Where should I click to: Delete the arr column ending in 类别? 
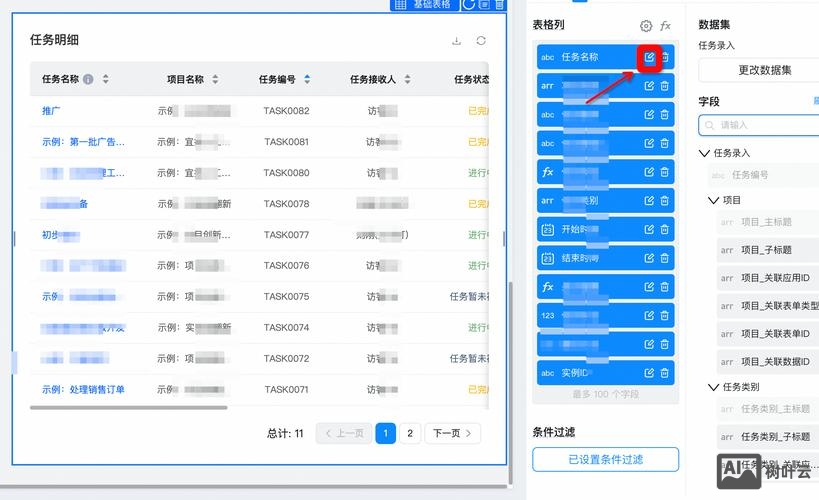click(x=664, y=201)
